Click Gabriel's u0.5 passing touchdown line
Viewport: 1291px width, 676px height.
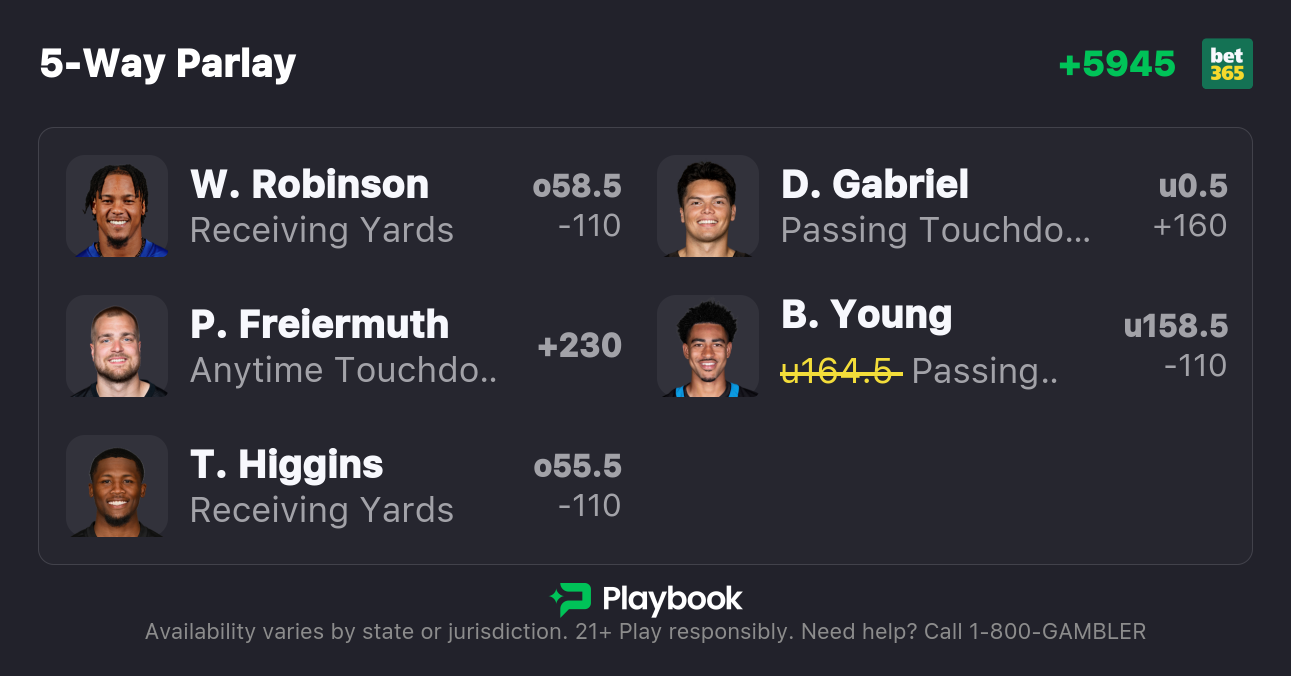pos(1193,186)
